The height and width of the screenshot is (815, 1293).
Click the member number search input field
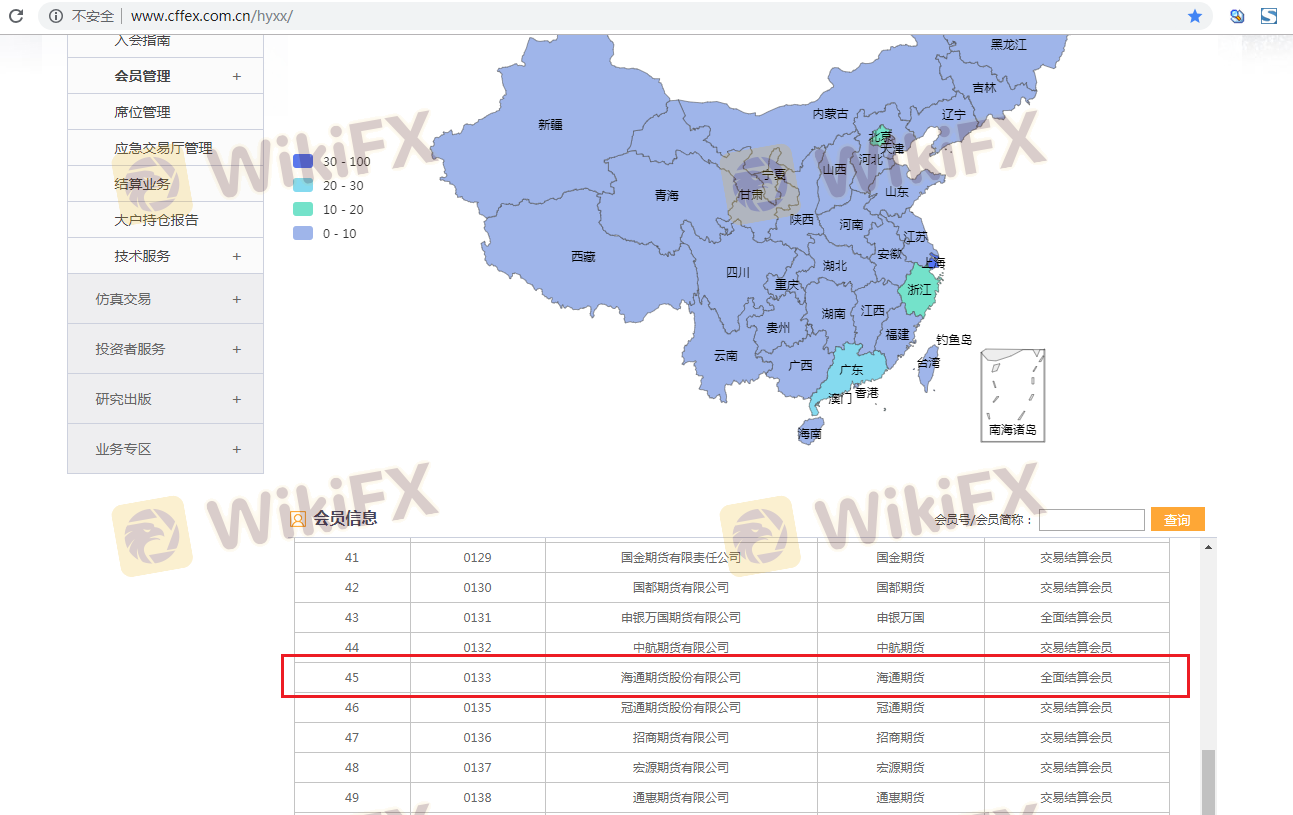click(1091, 520)
